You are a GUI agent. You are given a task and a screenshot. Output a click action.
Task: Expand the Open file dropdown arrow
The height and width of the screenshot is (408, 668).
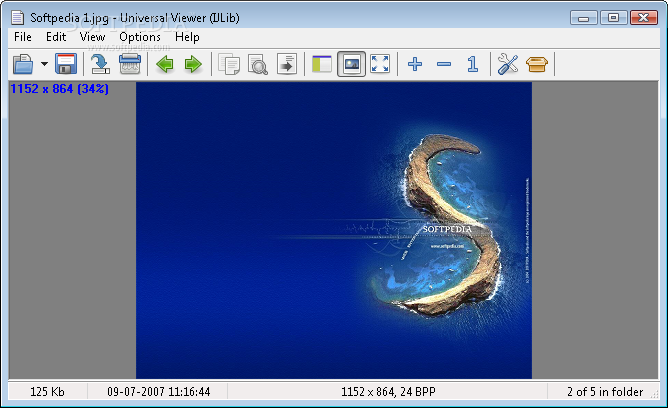point(44,64)
